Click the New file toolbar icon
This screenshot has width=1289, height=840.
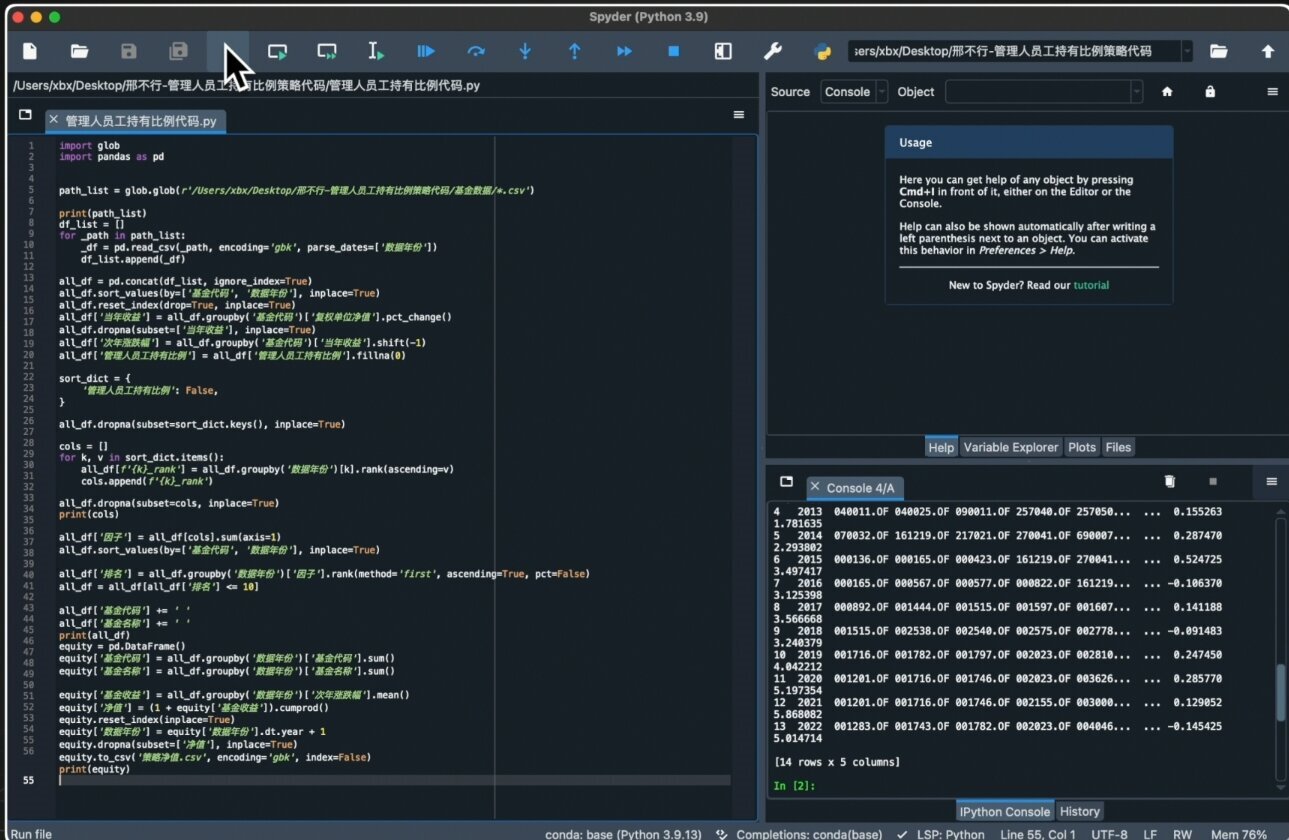click(x=30, y=51)
